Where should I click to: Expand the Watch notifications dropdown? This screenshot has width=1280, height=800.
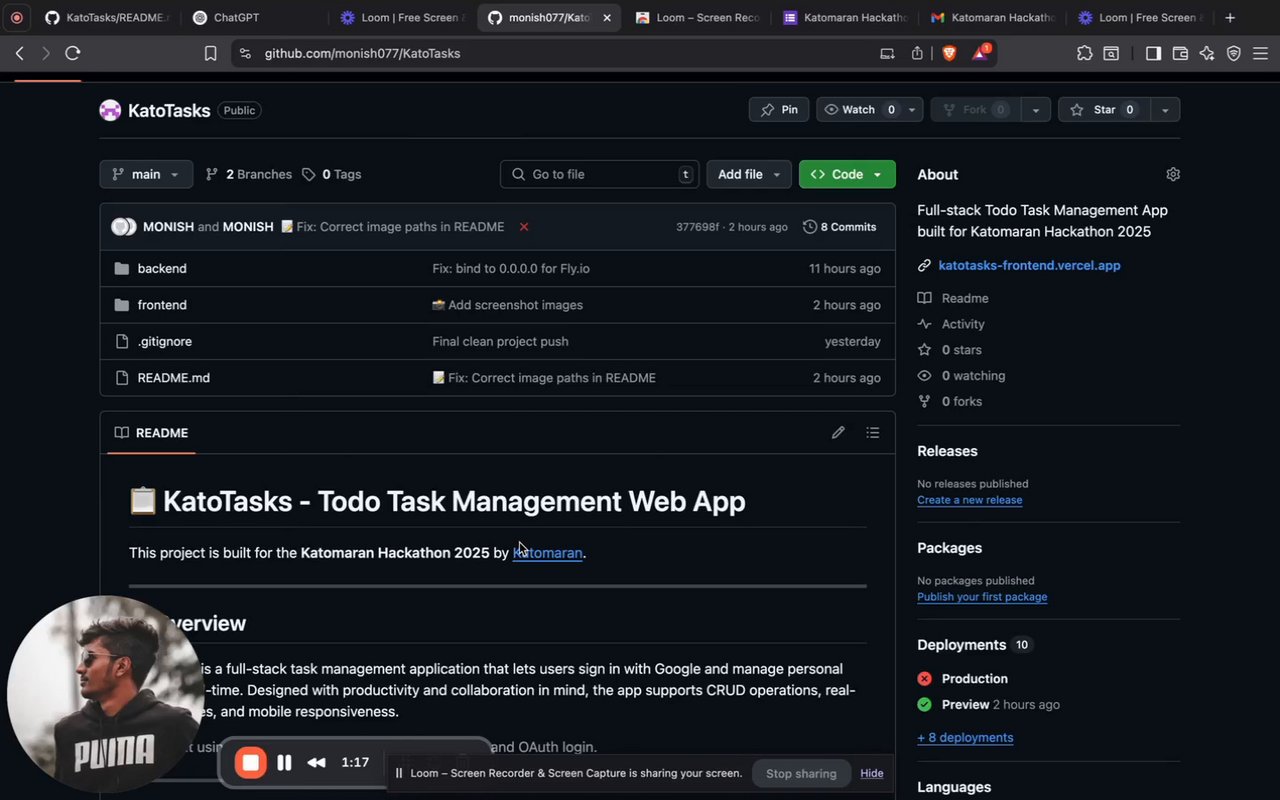click(x=869, y=110)
